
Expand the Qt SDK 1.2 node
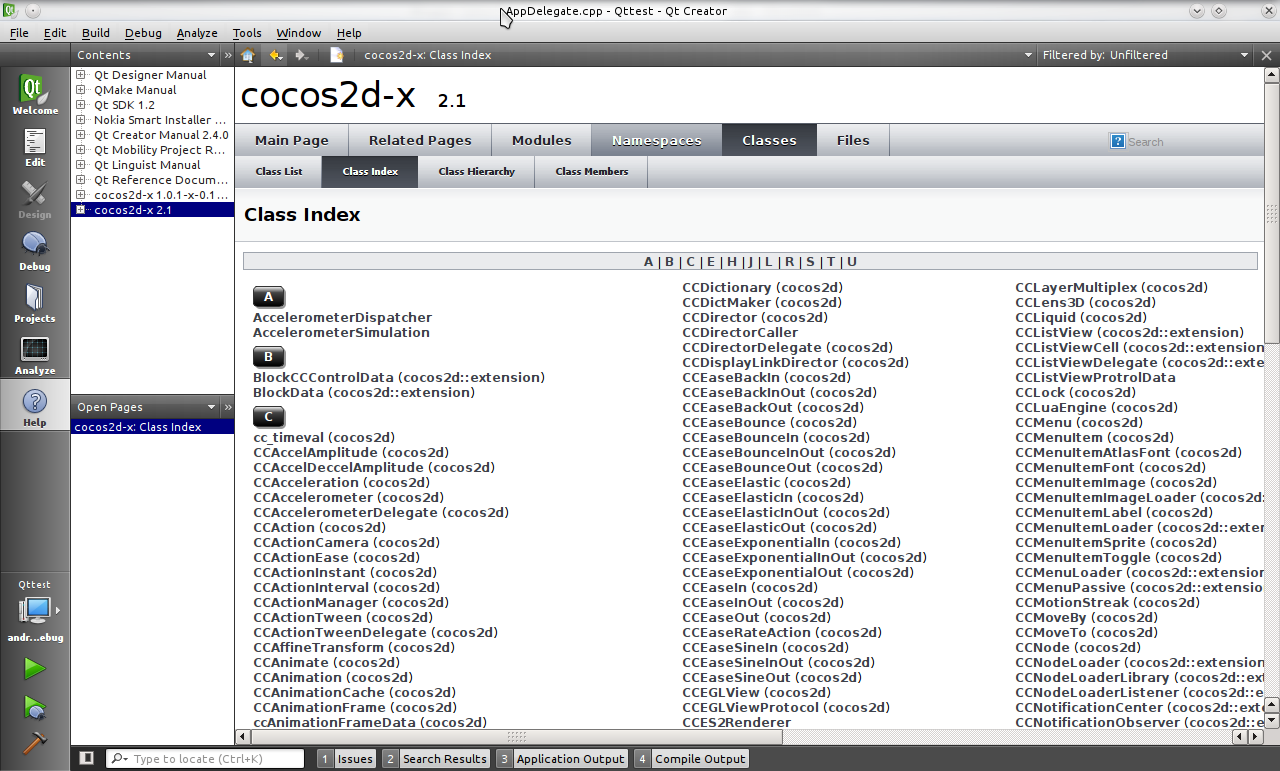[x=81, y=105]
